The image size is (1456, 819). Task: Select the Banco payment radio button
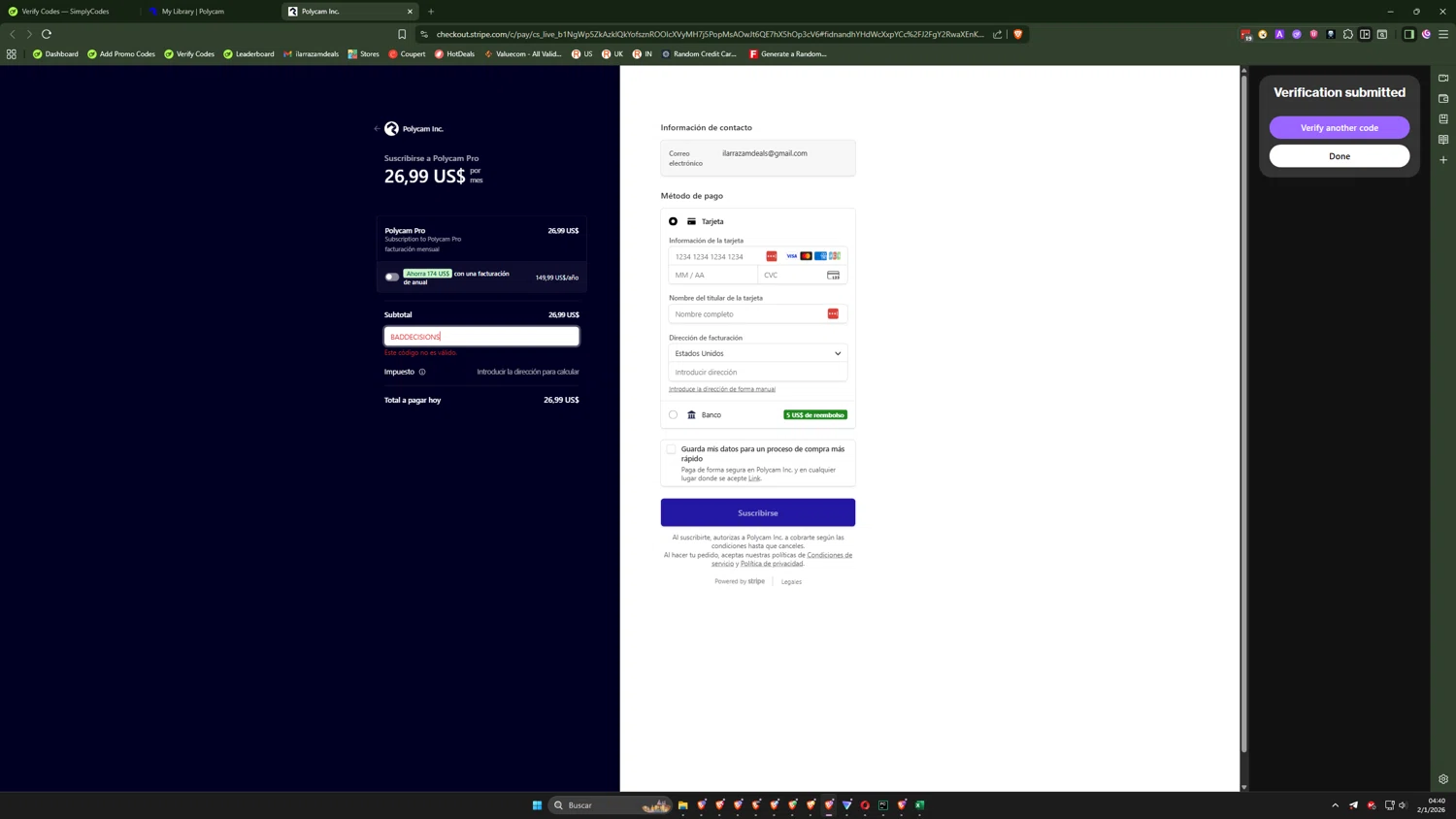point(673,414)
